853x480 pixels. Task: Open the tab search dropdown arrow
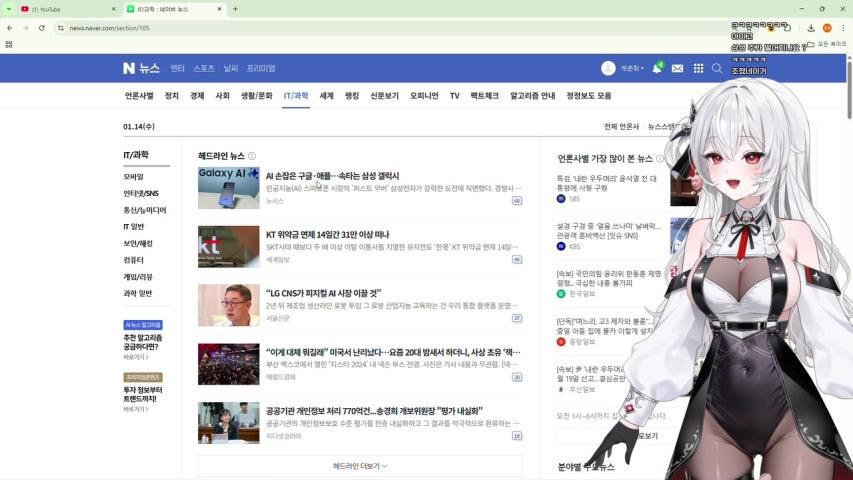click(x=9, y=9)
